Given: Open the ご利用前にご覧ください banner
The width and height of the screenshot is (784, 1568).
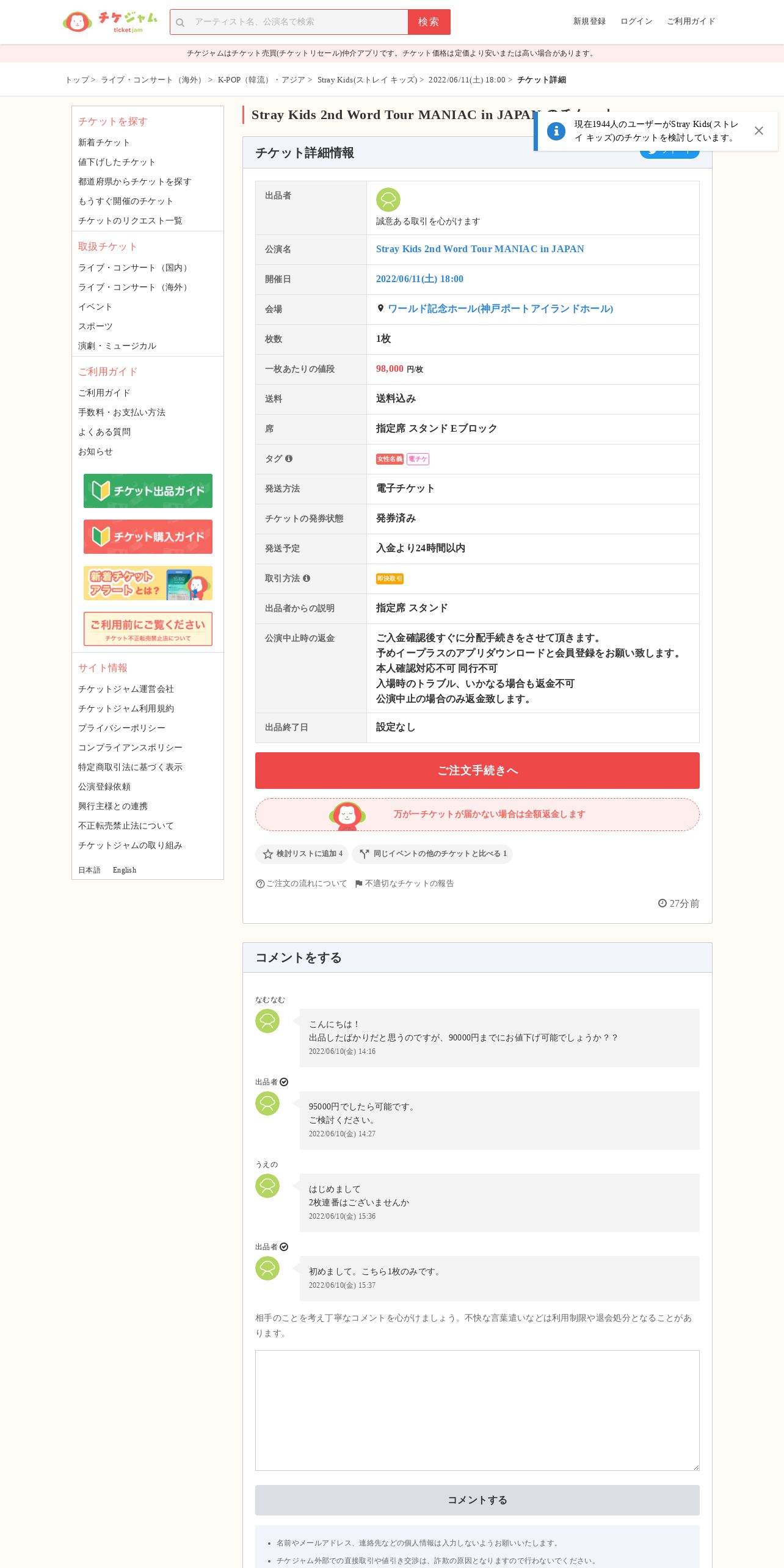Looking at the screenshot, I should pos(148,629).
